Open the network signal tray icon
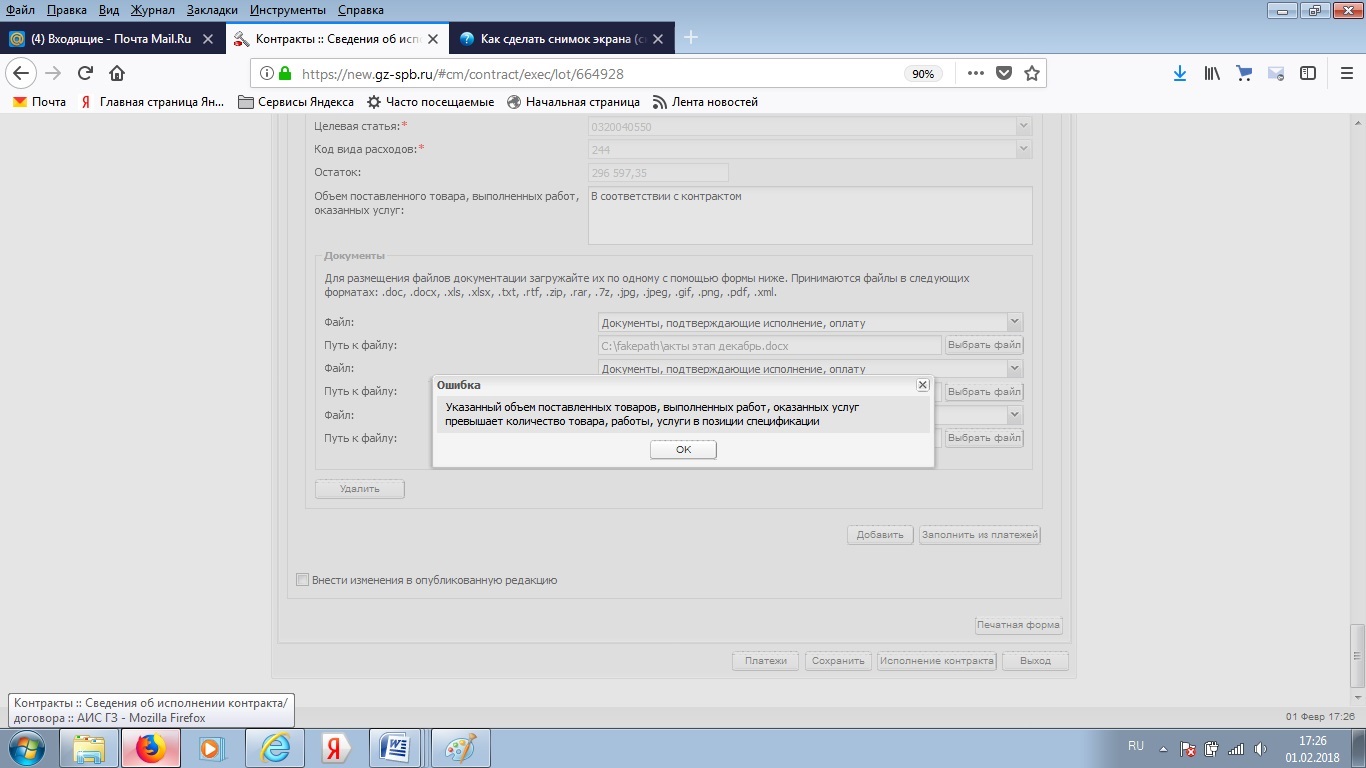 1236,749
